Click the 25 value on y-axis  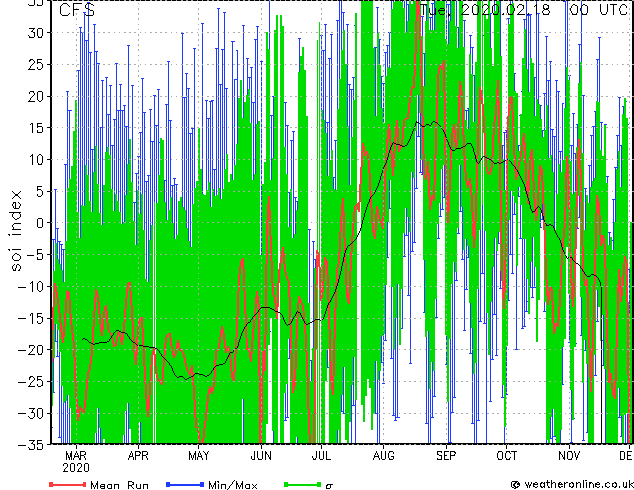click(x=36, y=64)
